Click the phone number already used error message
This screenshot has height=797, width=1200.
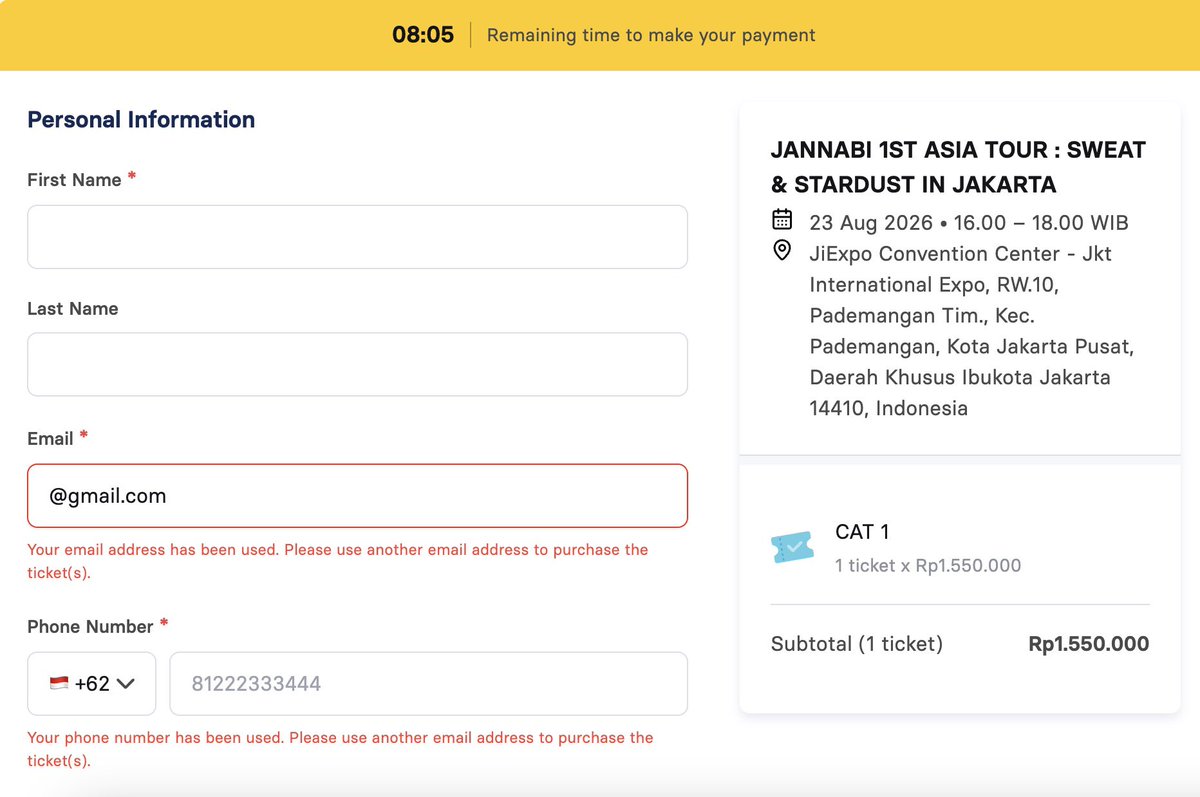tap(340, 749)
